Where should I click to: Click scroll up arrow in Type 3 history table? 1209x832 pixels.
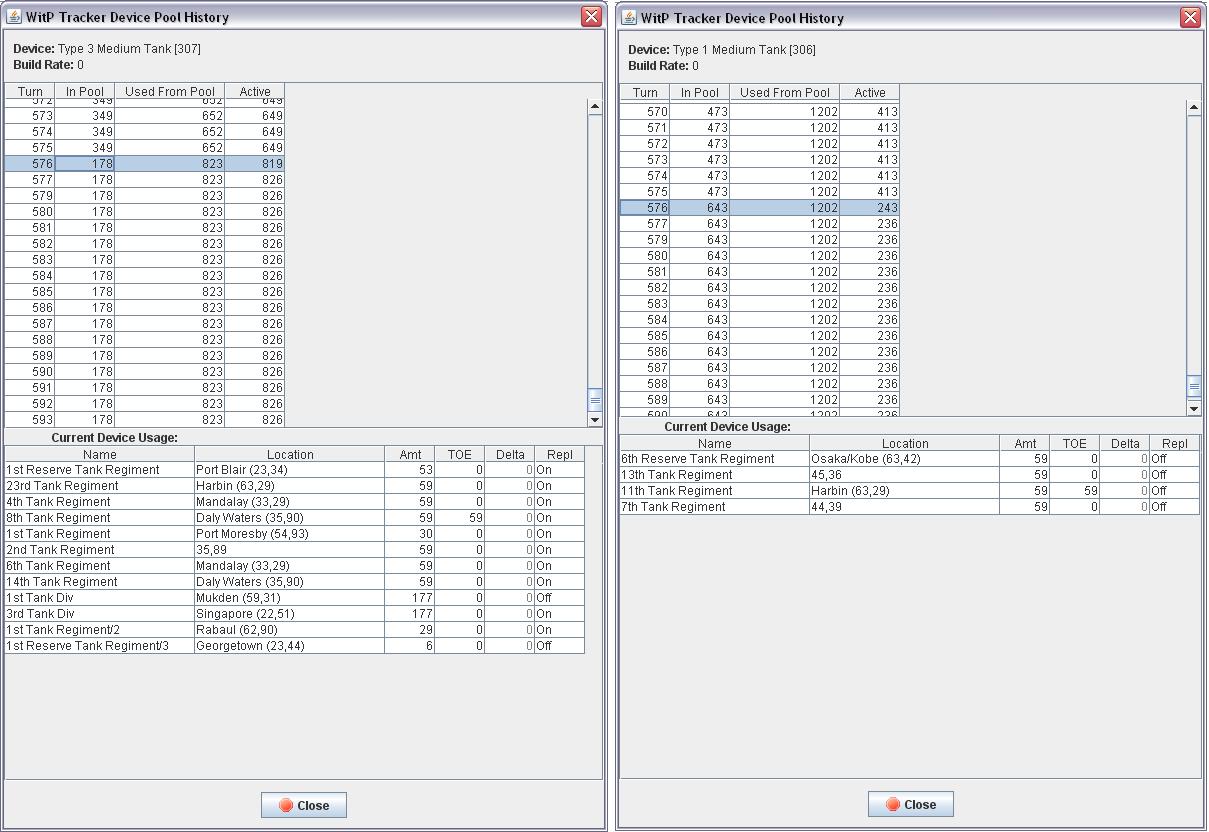[595, 106]
